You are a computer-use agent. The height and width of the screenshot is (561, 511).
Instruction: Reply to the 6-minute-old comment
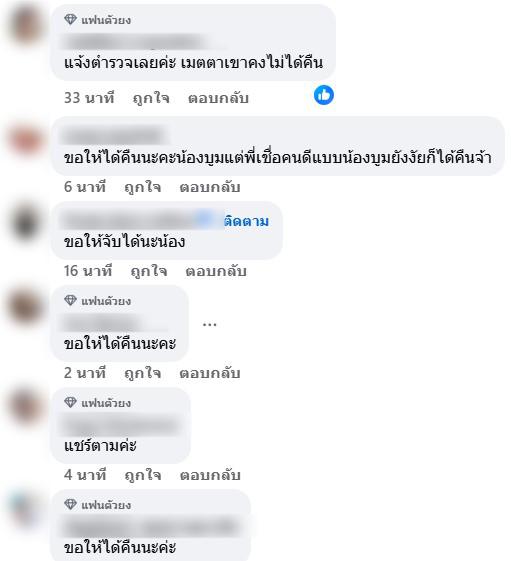pyautogui.click(x=210, y=187)
